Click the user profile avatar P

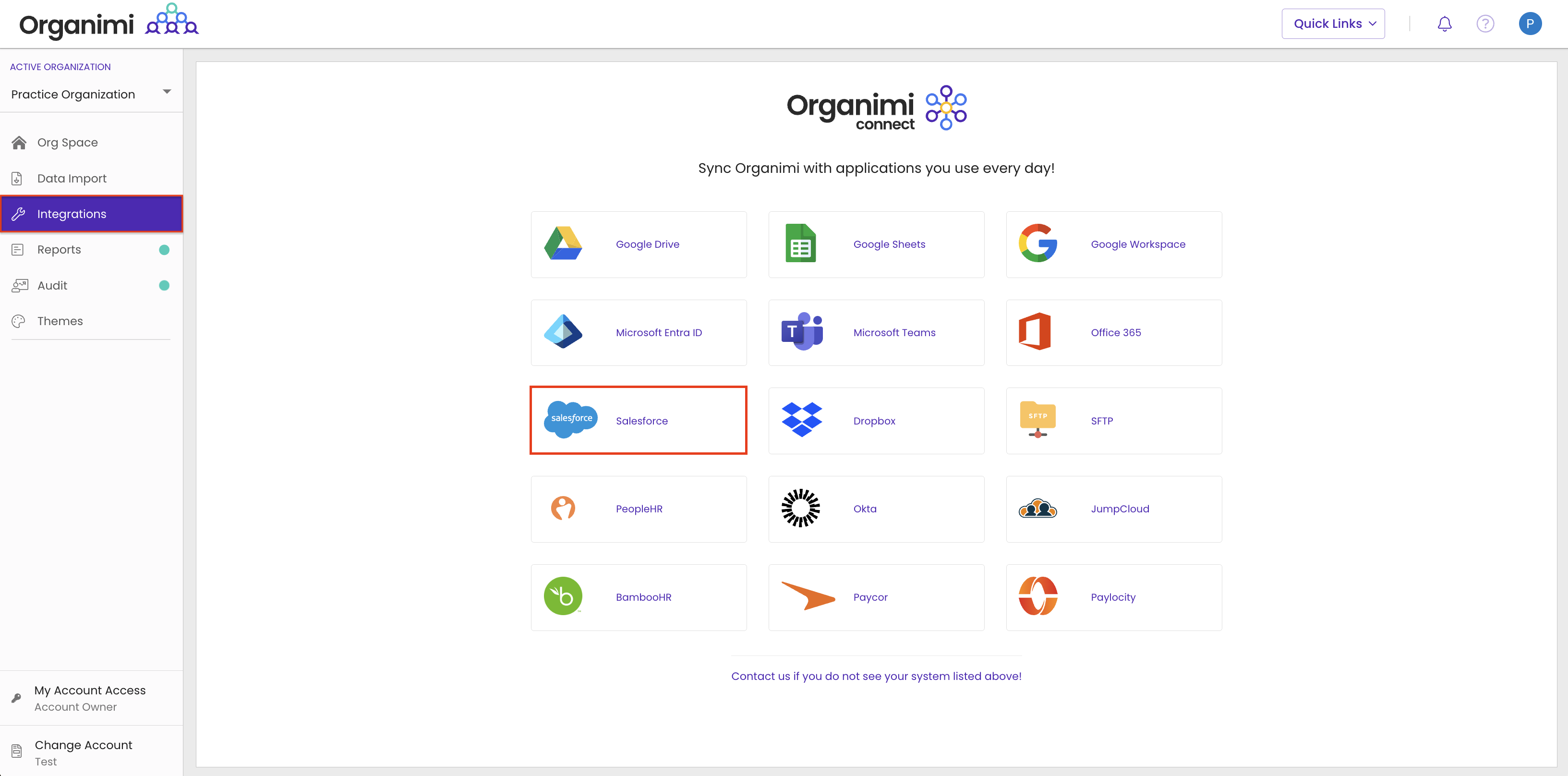[1529, 24]
